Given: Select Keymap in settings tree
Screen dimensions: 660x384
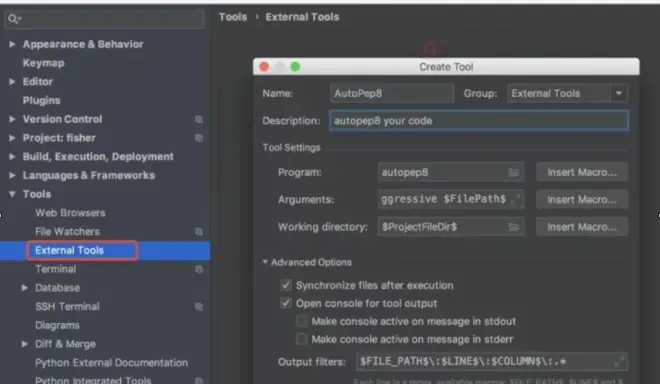Looking at the screenshot, I should [43, 63].
